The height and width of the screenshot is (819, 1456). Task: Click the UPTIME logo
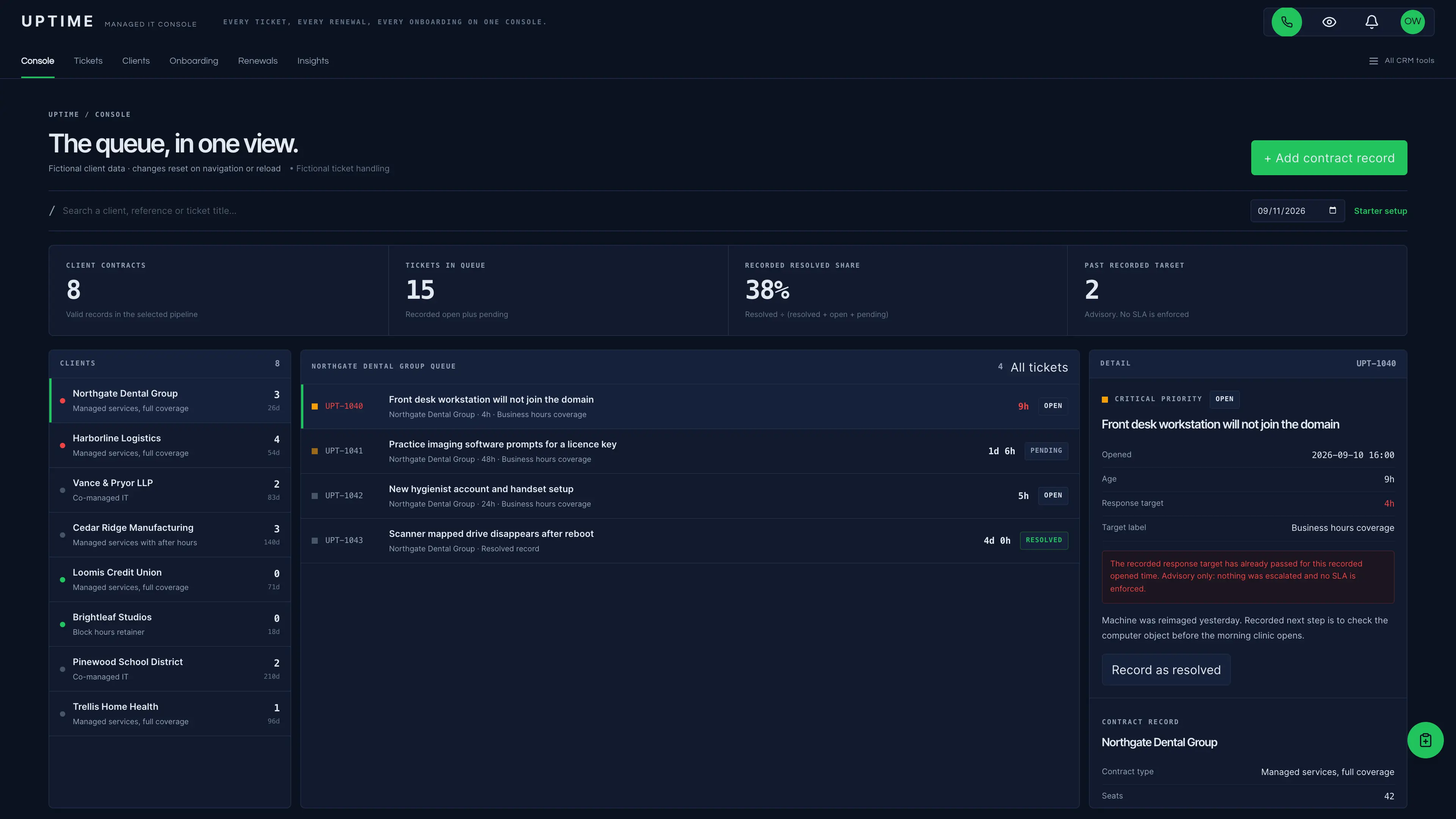pyautogui.click(x=57, y=22)
